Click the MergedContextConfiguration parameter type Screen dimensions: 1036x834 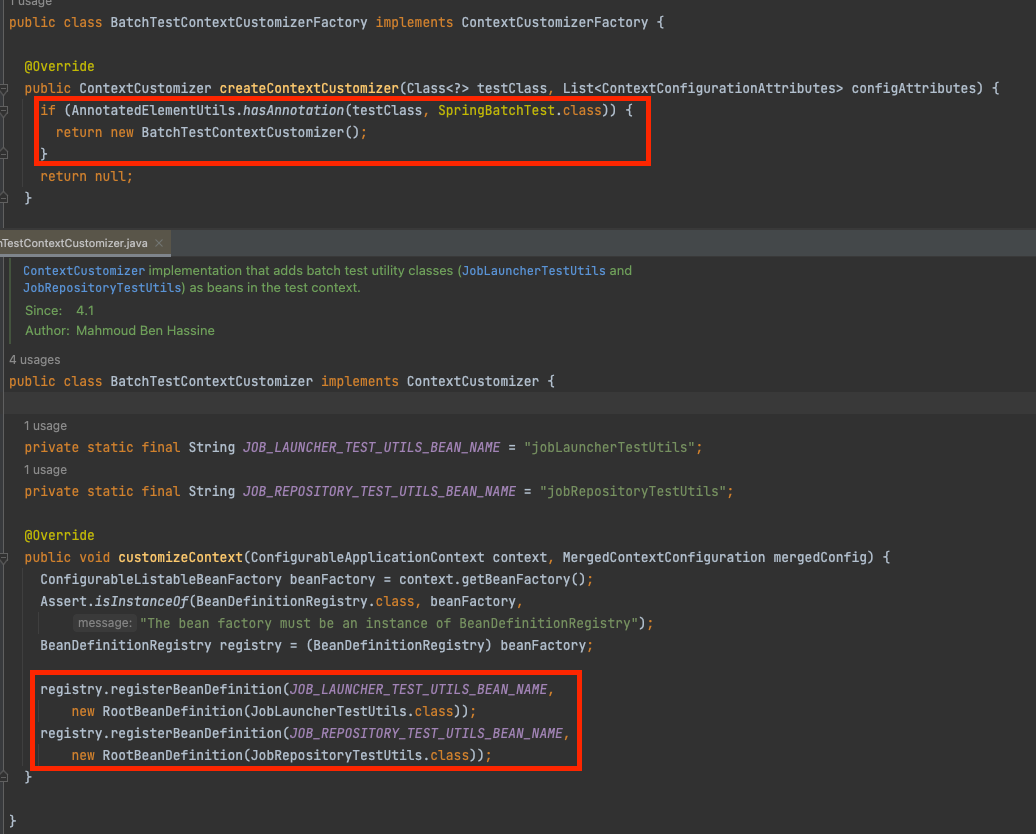coord(663,558)
